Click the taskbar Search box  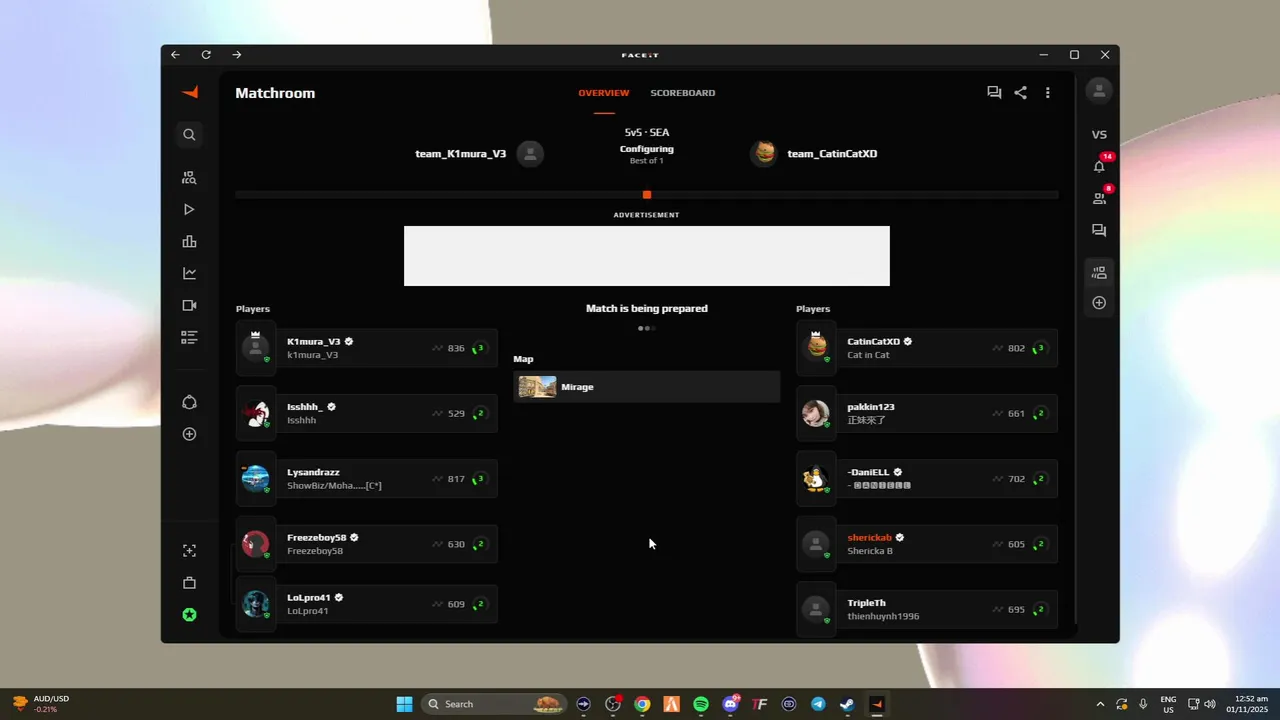496,704
